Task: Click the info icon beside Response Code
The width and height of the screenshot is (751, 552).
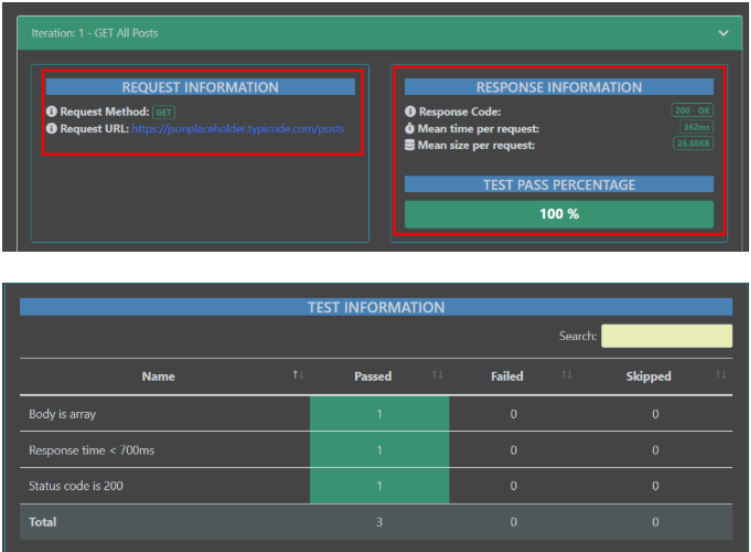Action: (x=410, y=112)
